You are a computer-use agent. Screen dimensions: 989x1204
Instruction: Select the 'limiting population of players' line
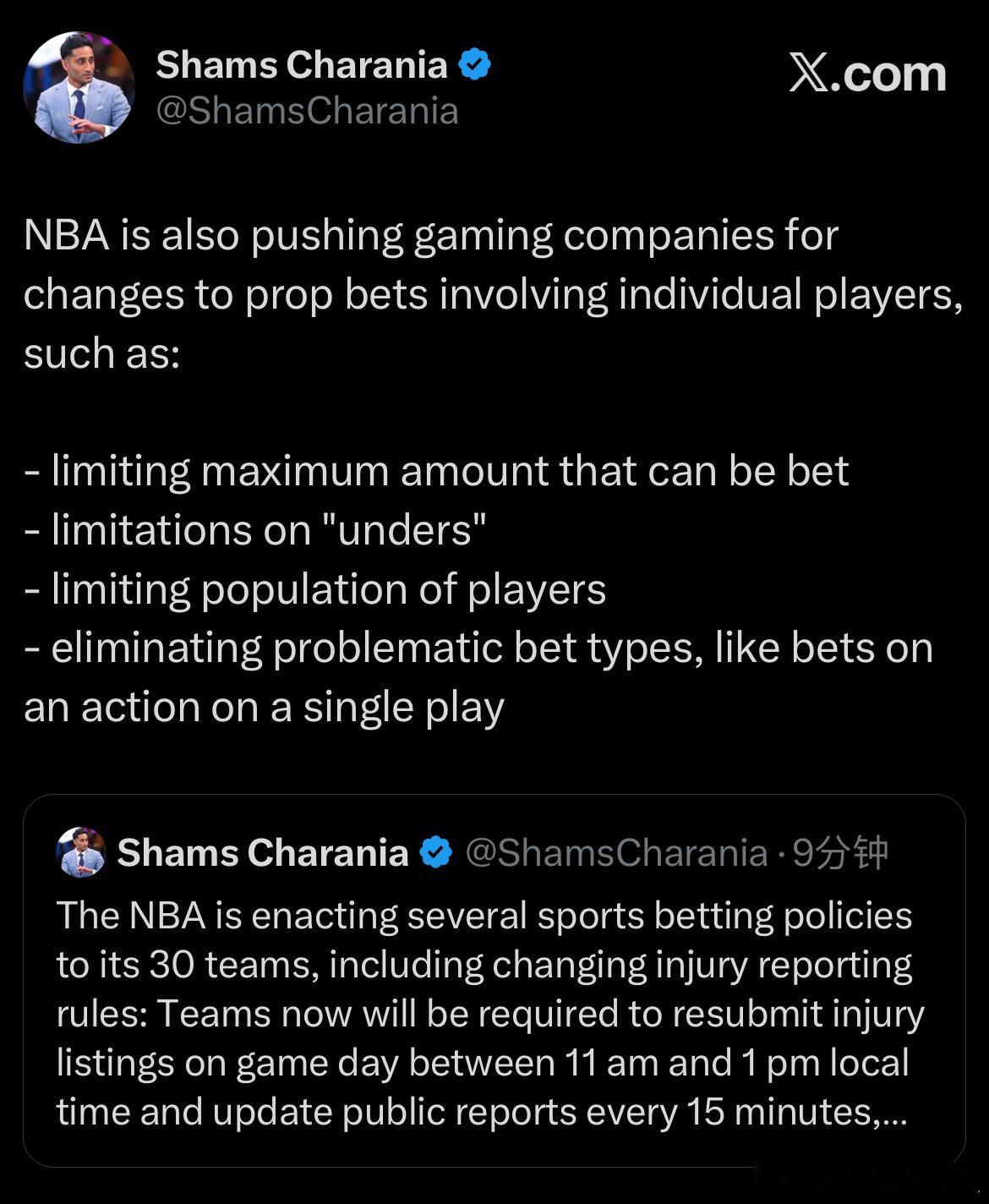315,589
